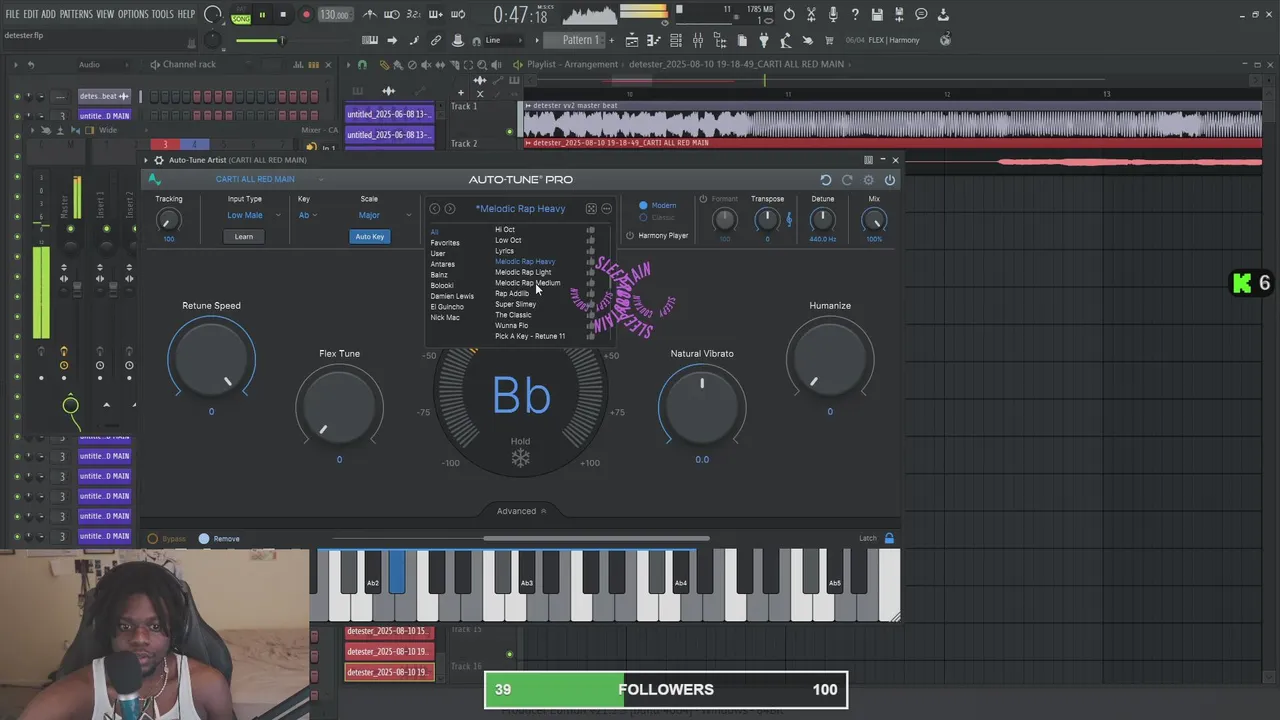Open preset options three-dot menu

(x=606, y=209)
